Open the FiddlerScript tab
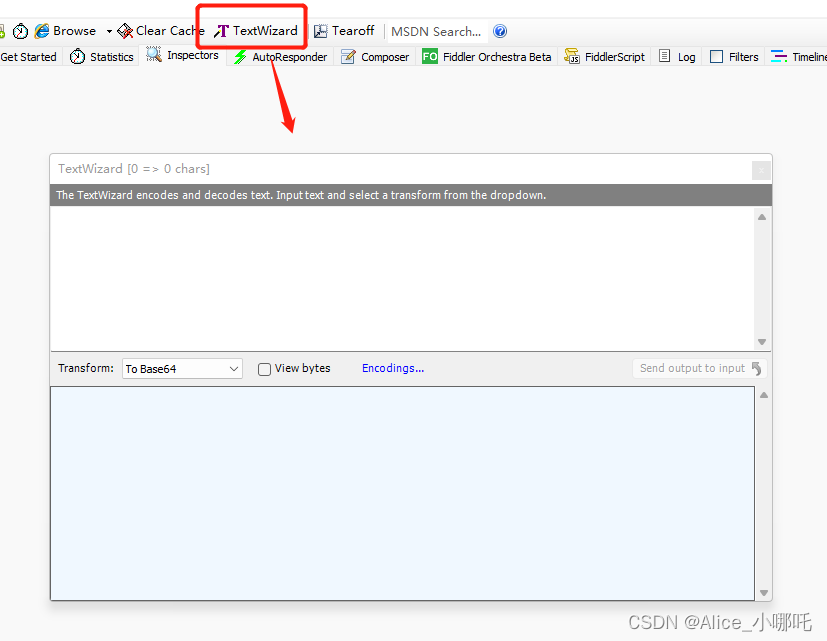 (604, 57)
